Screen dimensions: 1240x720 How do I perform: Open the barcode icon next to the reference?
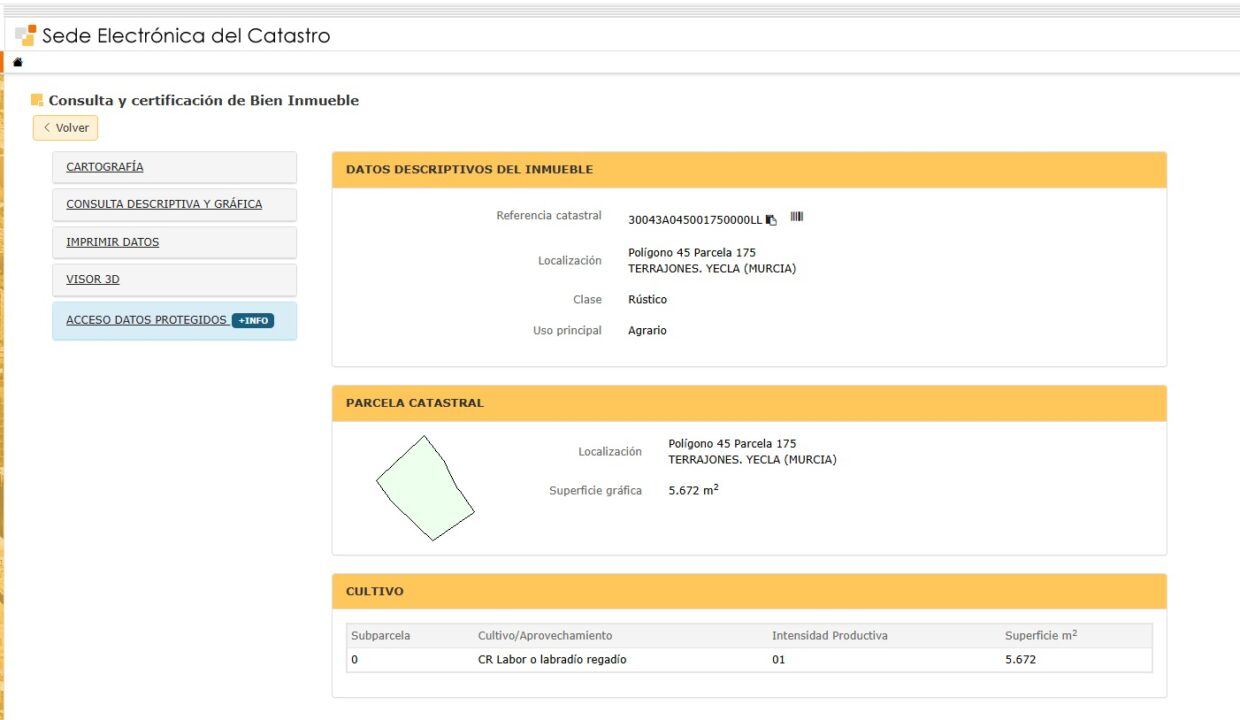(797, 216)
